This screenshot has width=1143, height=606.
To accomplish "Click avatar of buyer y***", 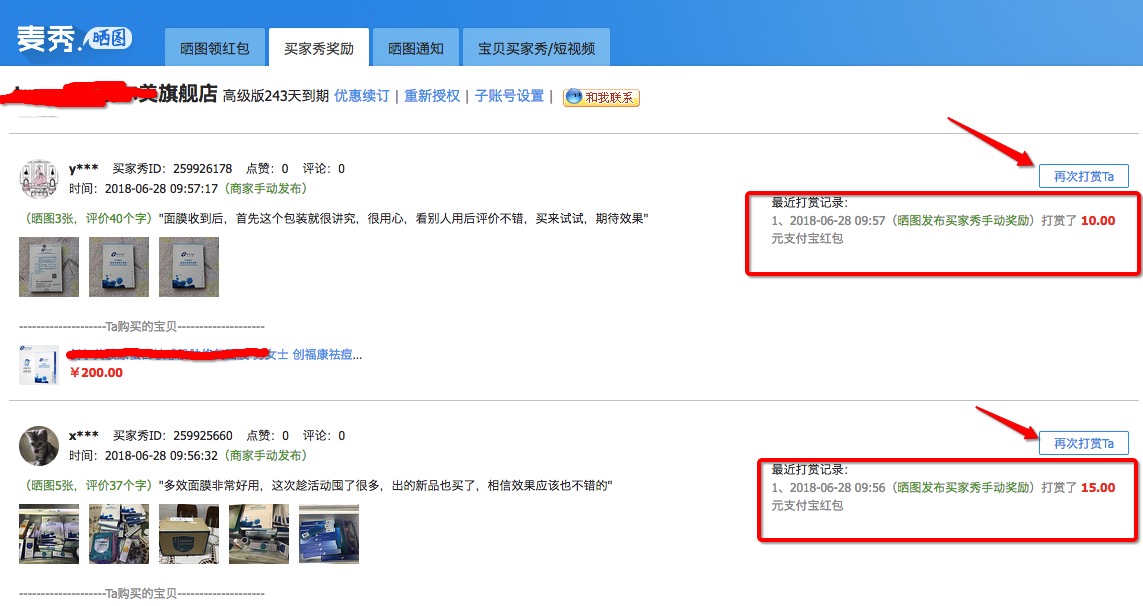I will click(39, 179).
